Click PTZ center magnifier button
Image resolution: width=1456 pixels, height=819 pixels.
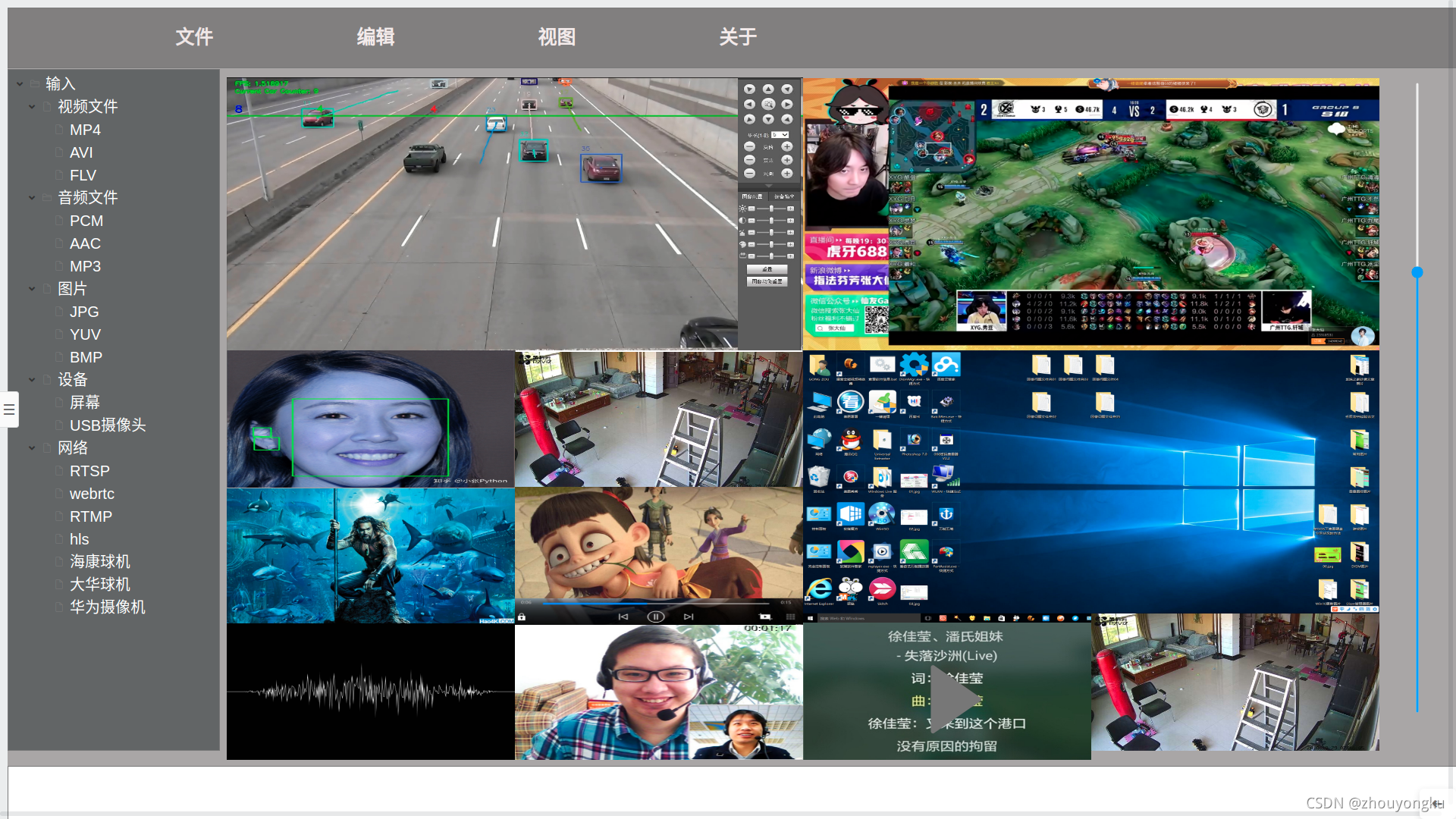pos(768,104)
